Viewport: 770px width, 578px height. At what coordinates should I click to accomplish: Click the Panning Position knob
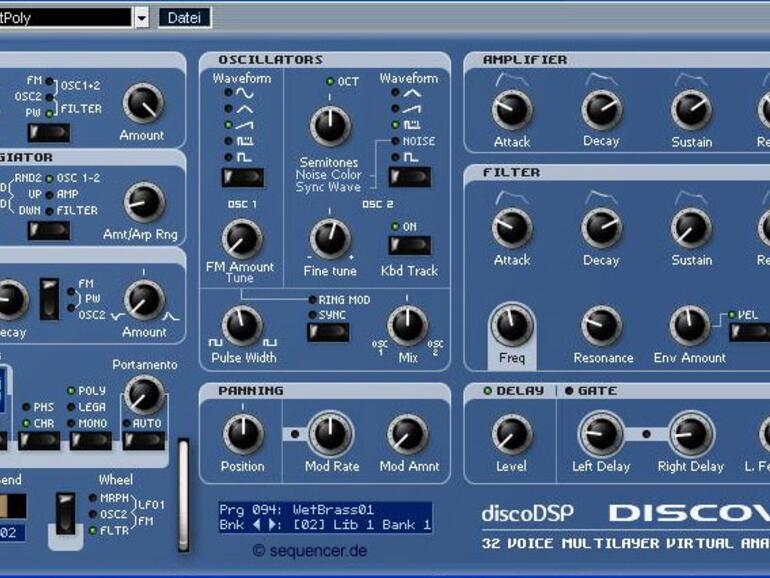click(243, 435)
